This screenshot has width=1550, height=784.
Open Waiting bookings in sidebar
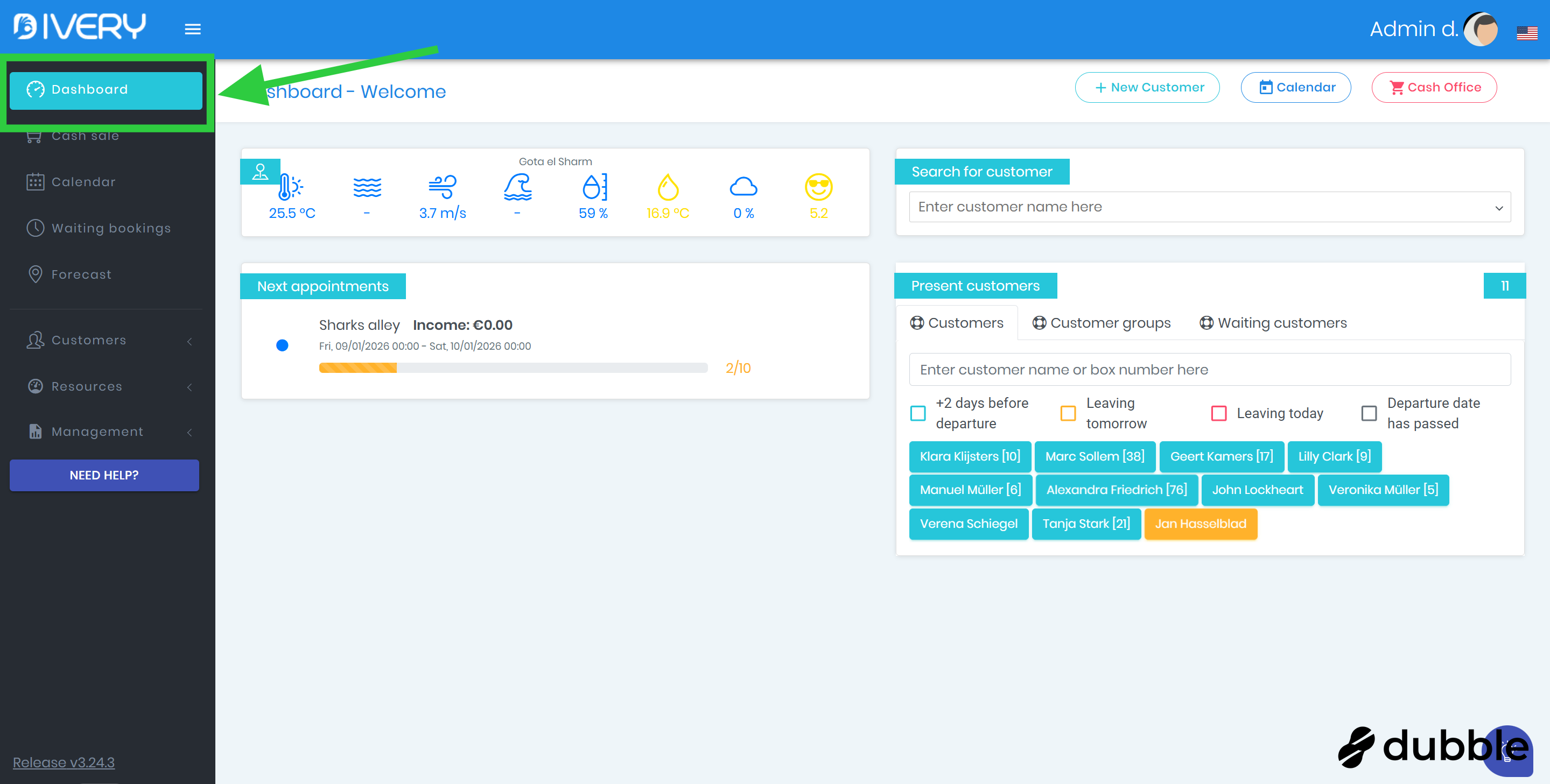point(111,228)
